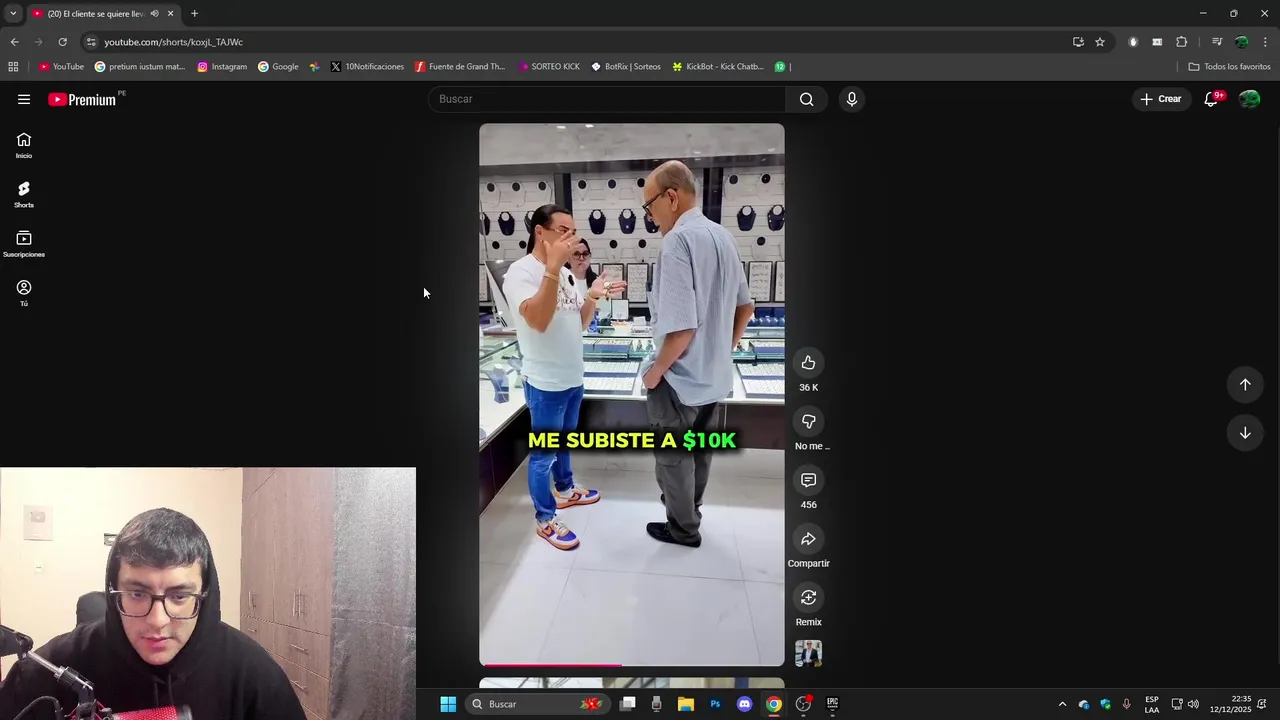
Task: Dislike the short (No me gusta)
Action: (808, 422)
